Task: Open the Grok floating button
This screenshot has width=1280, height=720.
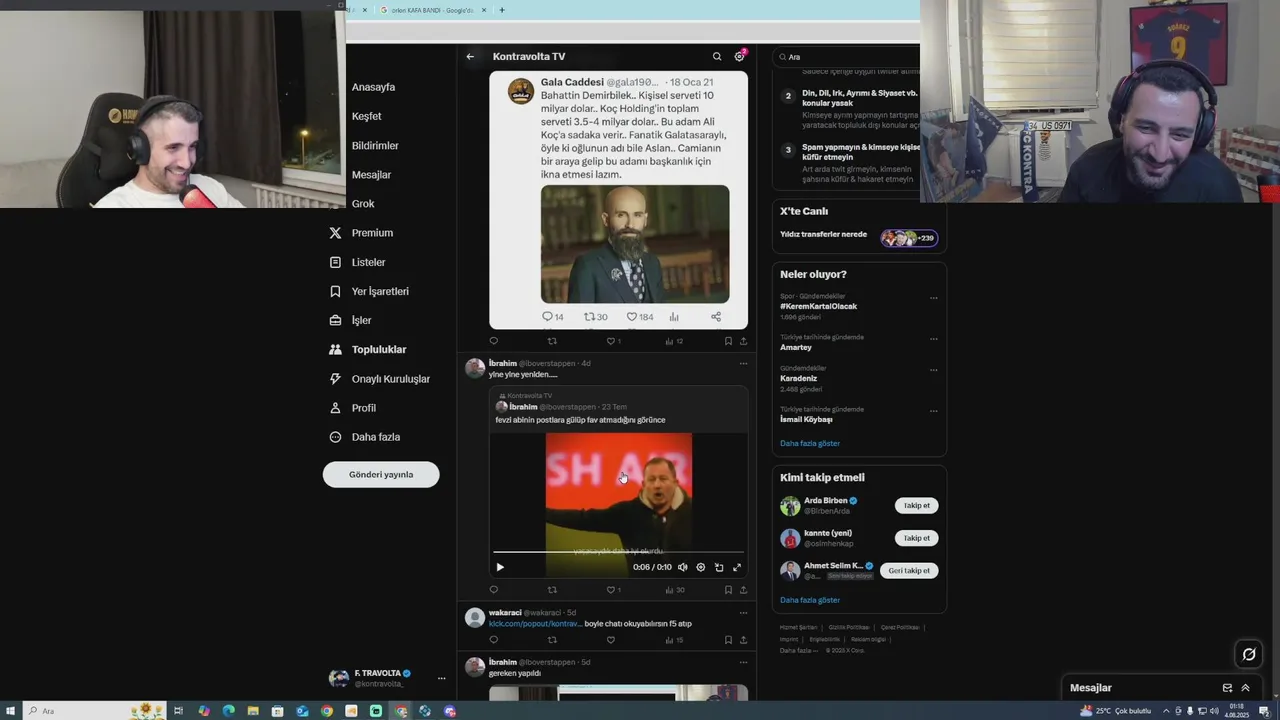Action: (1249, 655)
